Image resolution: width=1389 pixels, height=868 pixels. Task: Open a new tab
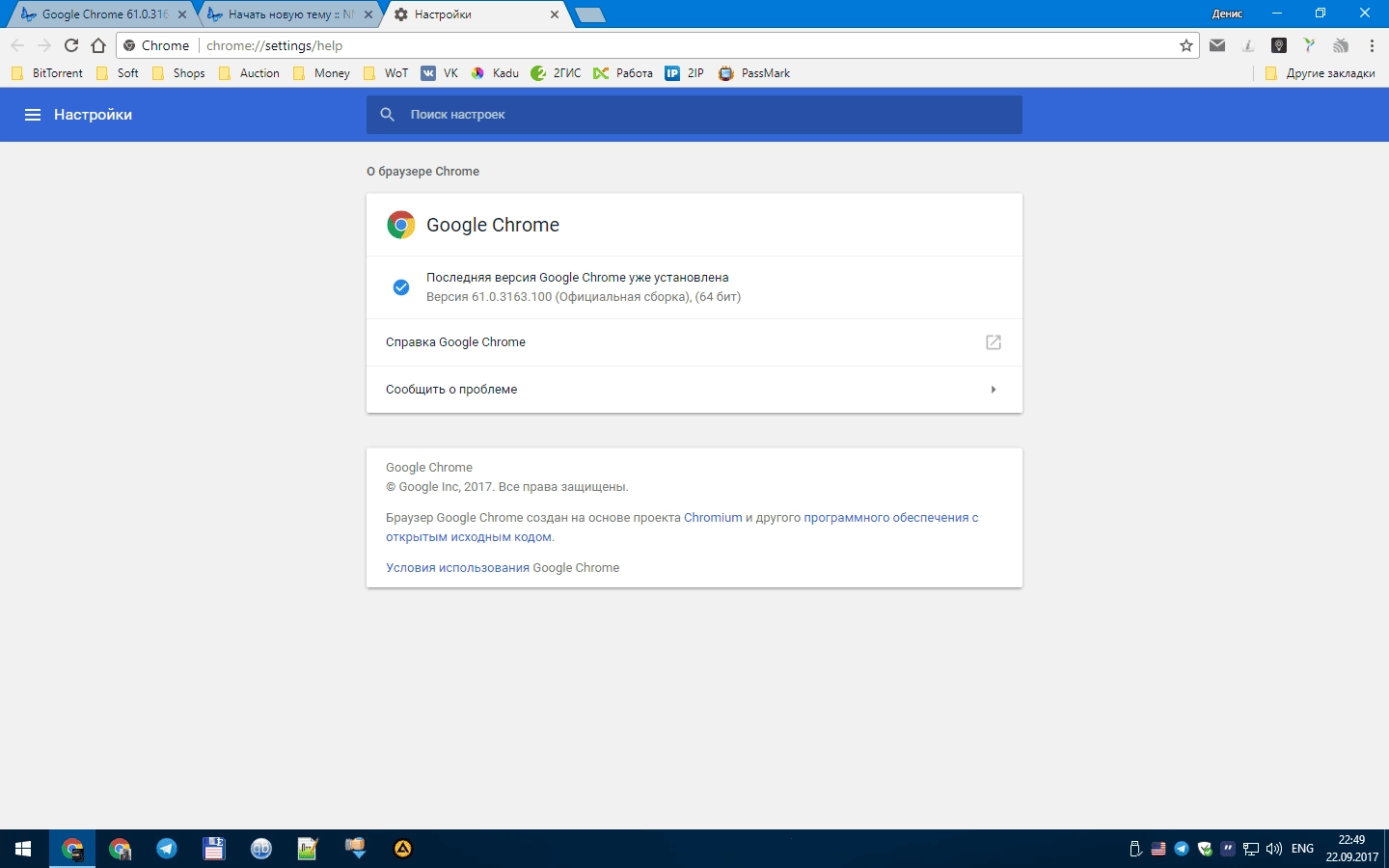[589, 14]
